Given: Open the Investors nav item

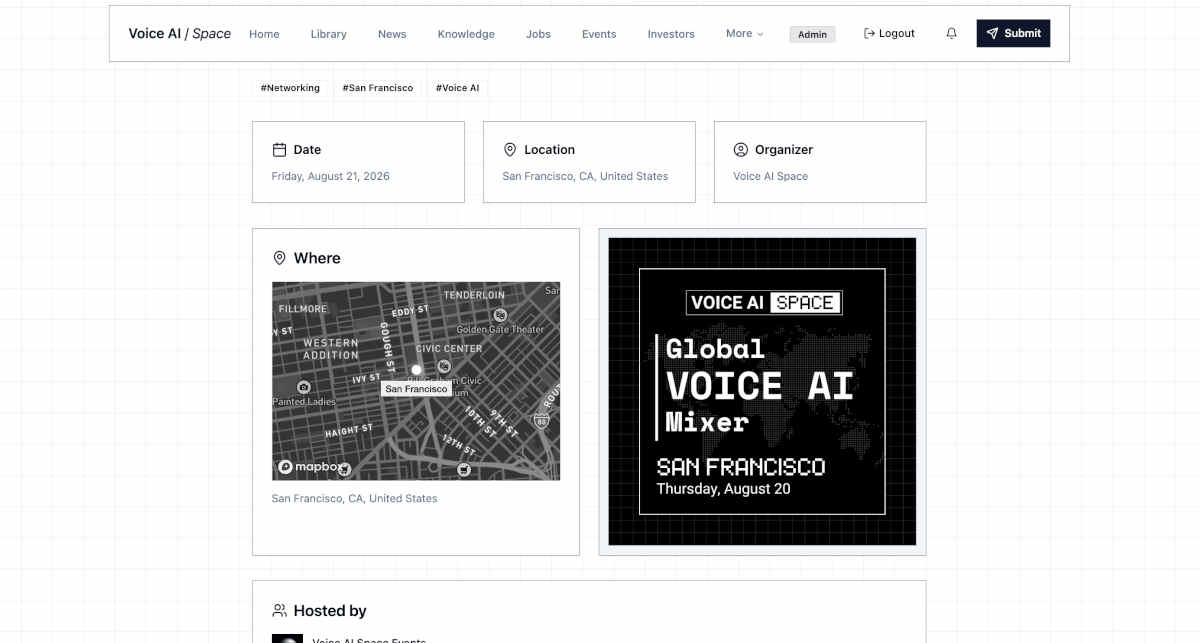Looking at the screenshot, I should [x=671, y=34].
